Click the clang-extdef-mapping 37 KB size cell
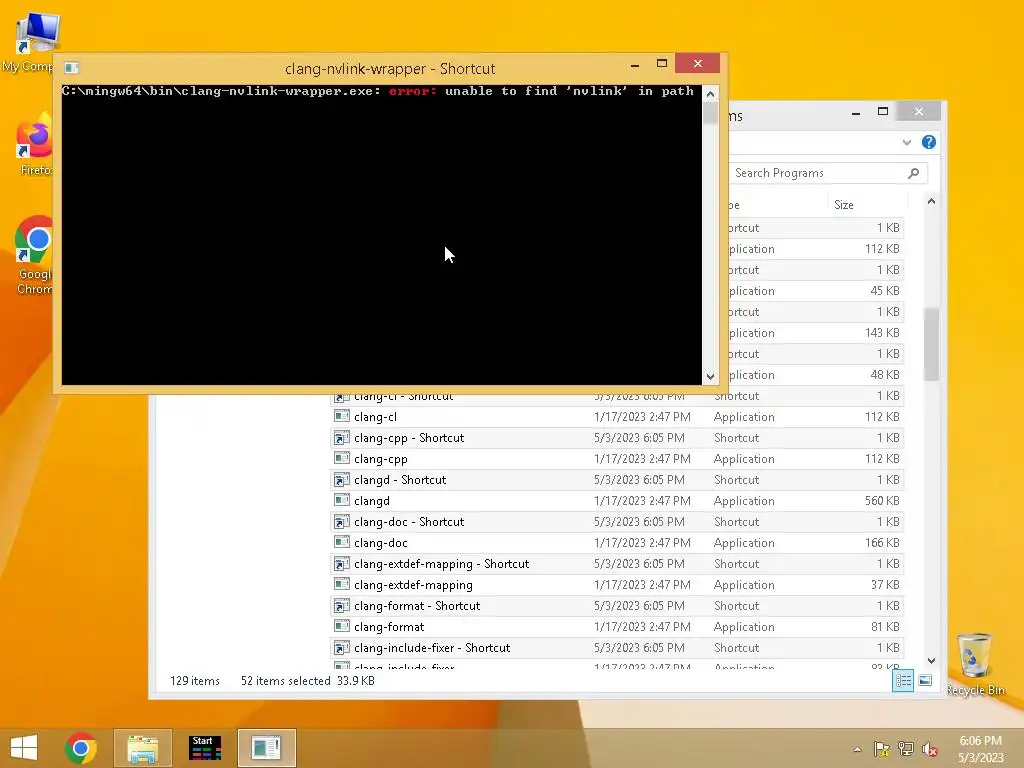Viewport: 1024px width, 768px height. coord(885,584)
